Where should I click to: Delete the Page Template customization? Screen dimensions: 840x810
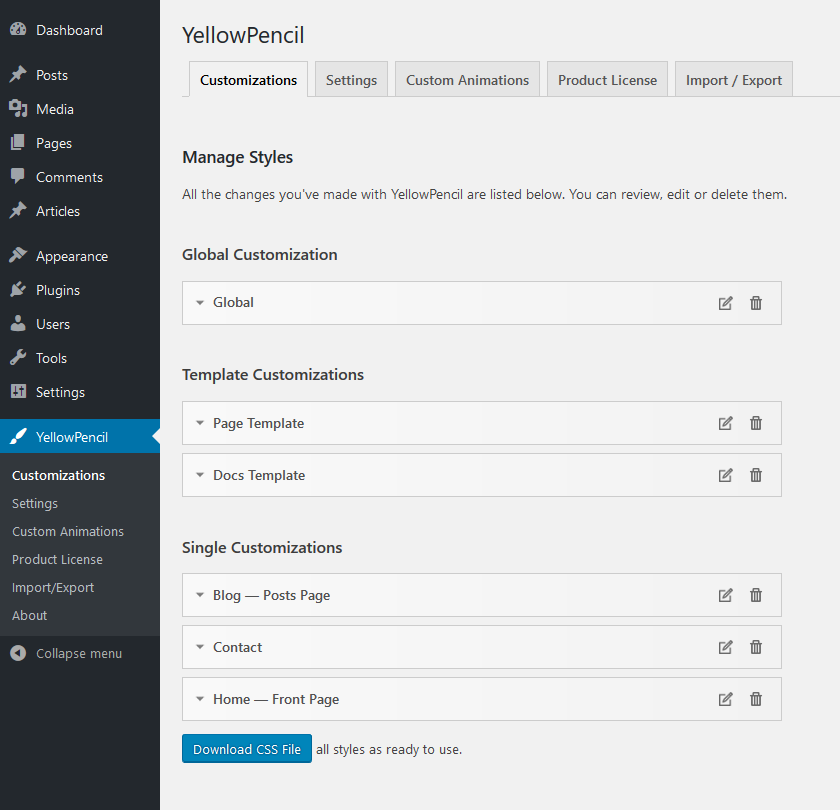point(756,423)
